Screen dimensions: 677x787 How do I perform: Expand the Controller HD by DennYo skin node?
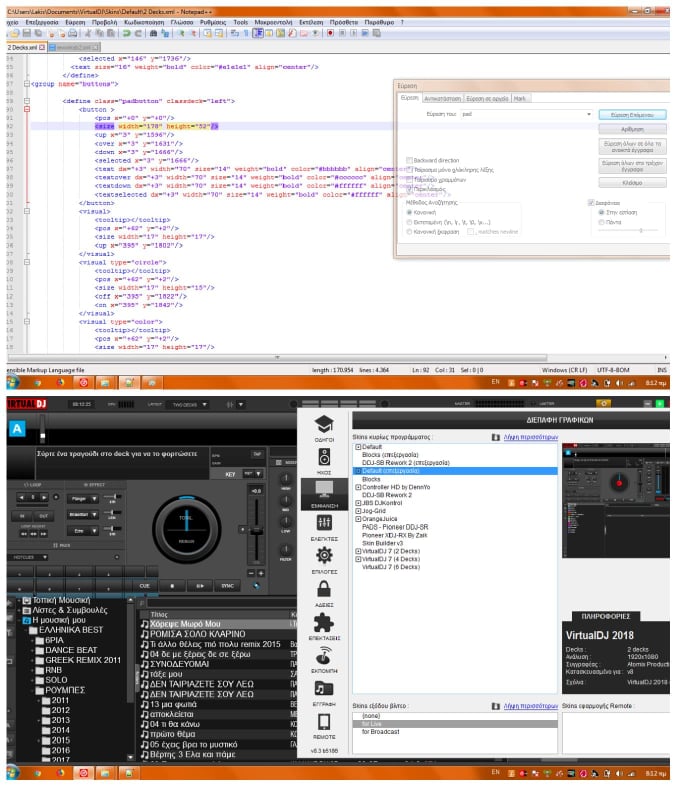[358, 487]
